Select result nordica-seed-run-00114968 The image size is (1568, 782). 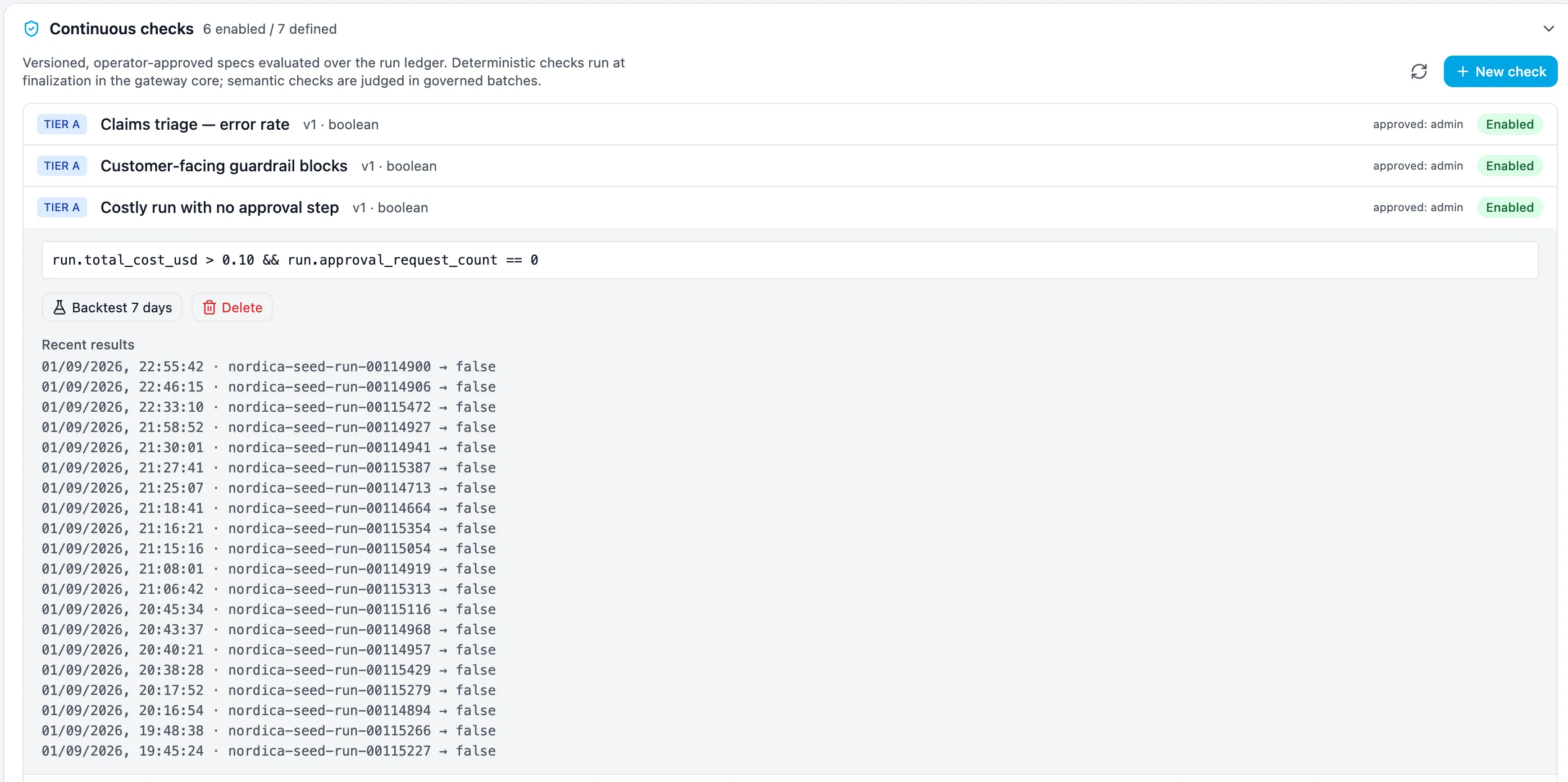coord(268,630)
